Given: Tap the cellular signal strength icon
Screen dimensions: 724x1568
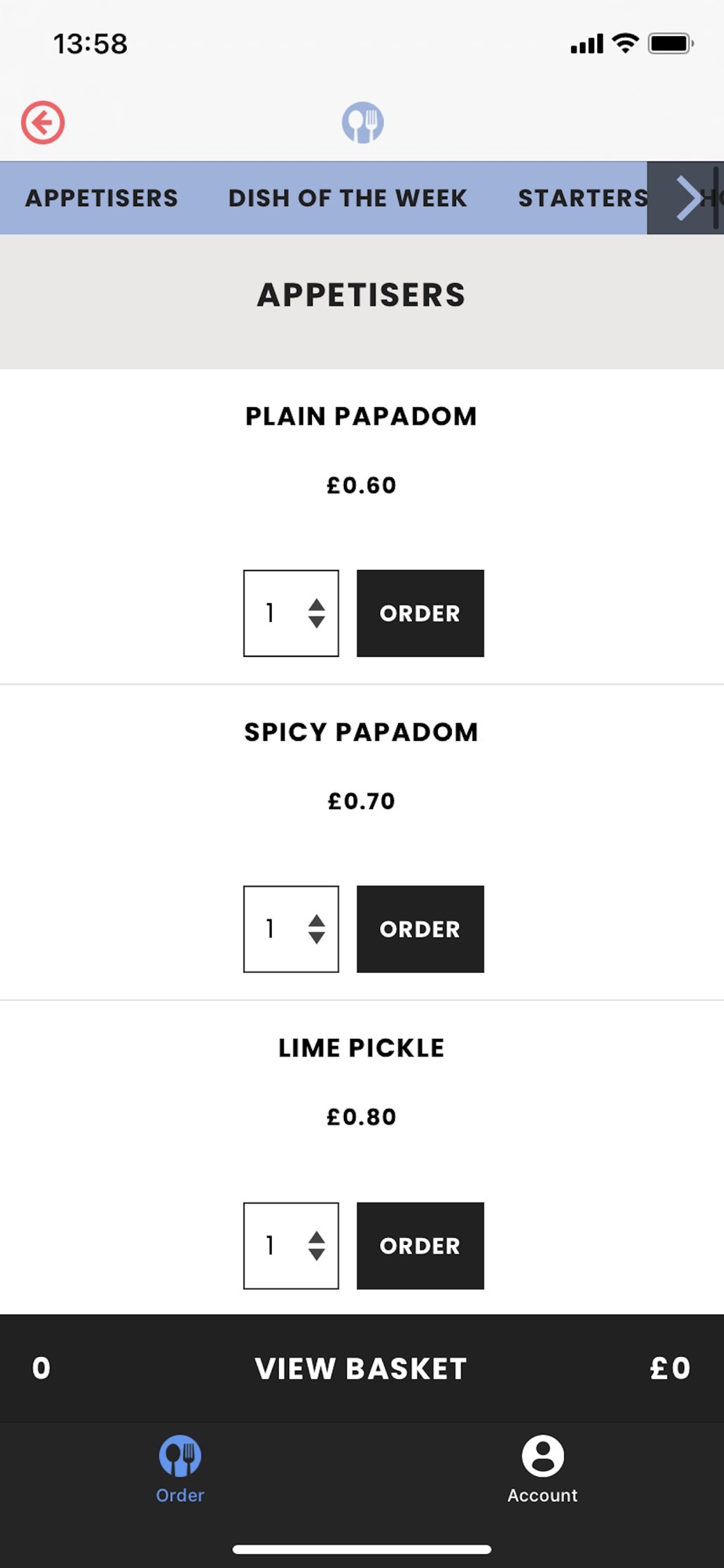Looking at the screenshot, I should coord(587,44).
